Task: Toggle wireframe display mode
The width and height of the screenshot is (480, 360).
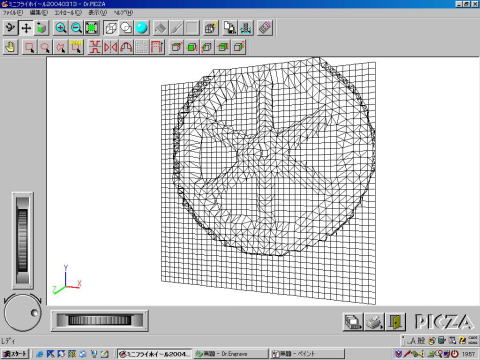Action: pos(111,28)
